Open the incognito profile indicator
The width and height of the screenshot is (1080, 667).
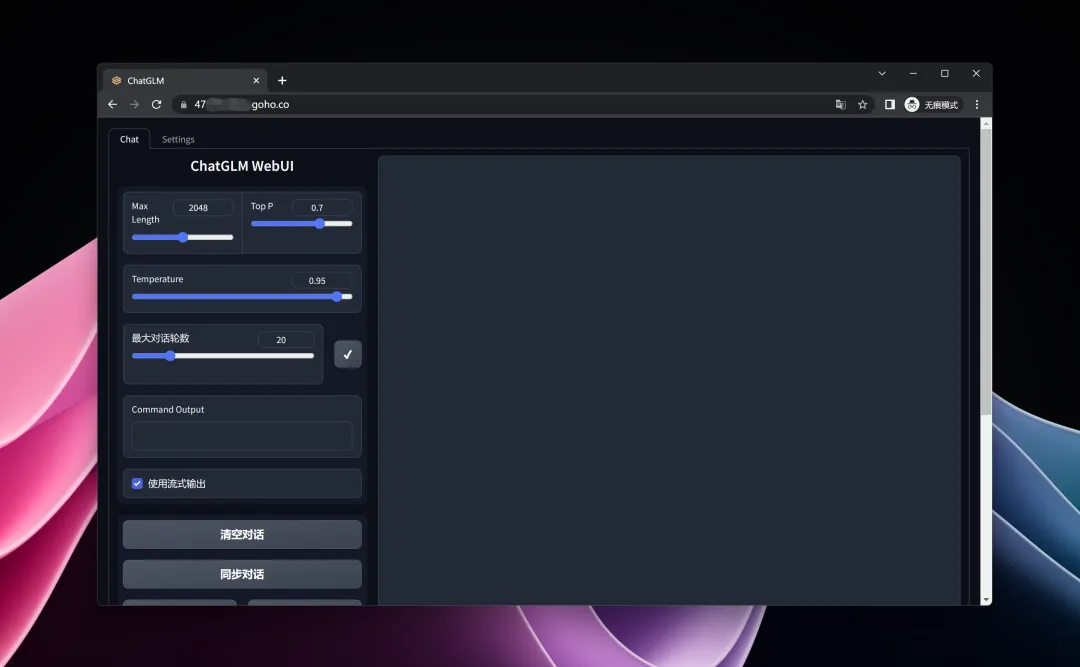pyautogui.click(x=932, y=105)
